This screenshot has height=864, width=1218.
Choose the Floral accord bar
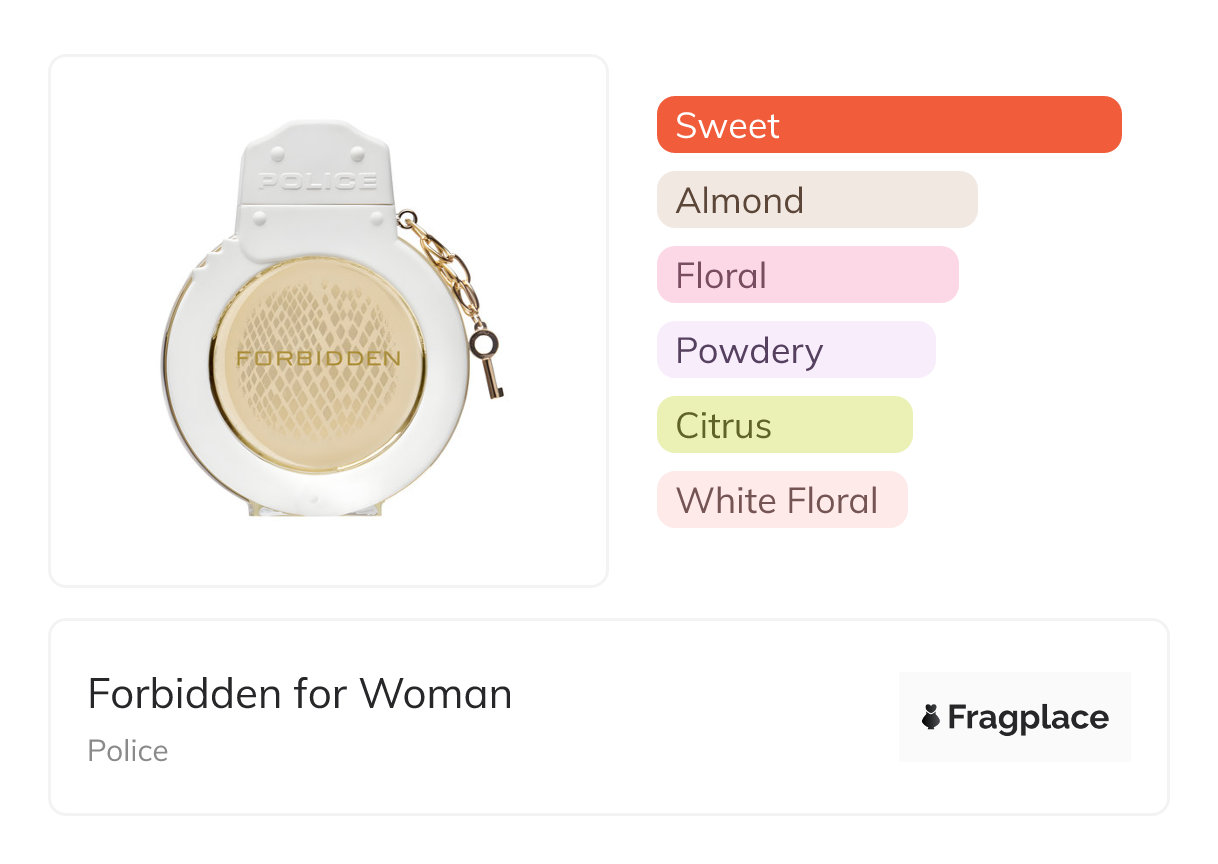[x=807, y=275]
